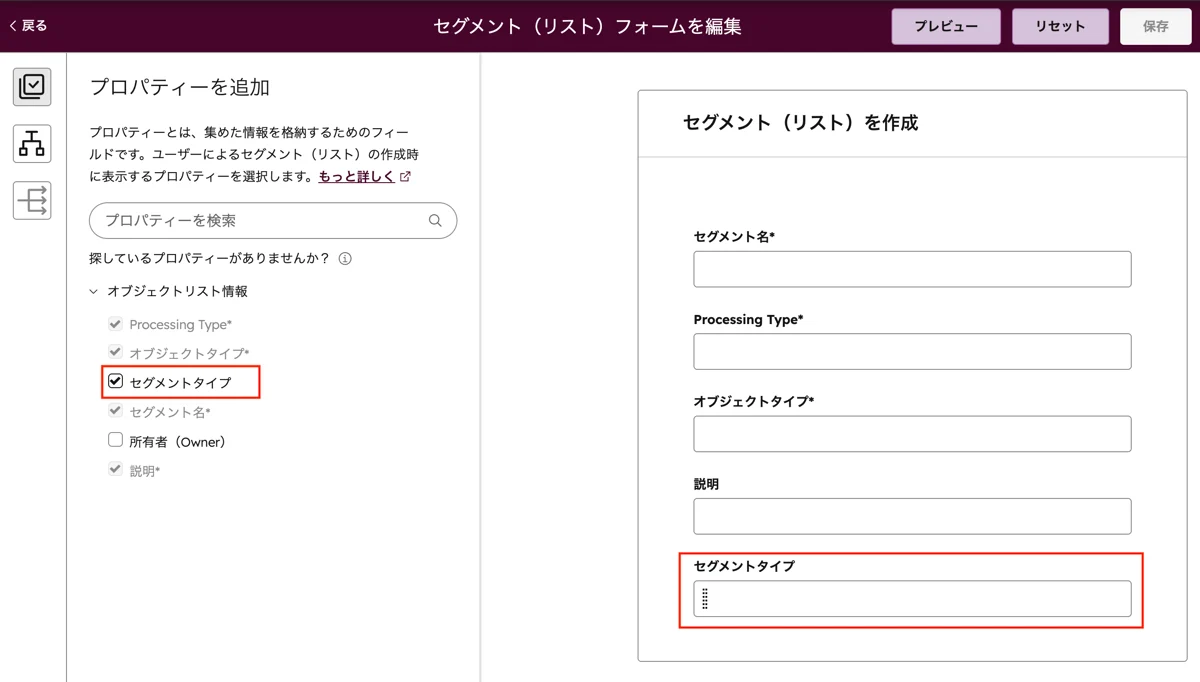Open the もっと詳しく link
Viewport: 1200px width, 682px height.
[x=355, y=177]
